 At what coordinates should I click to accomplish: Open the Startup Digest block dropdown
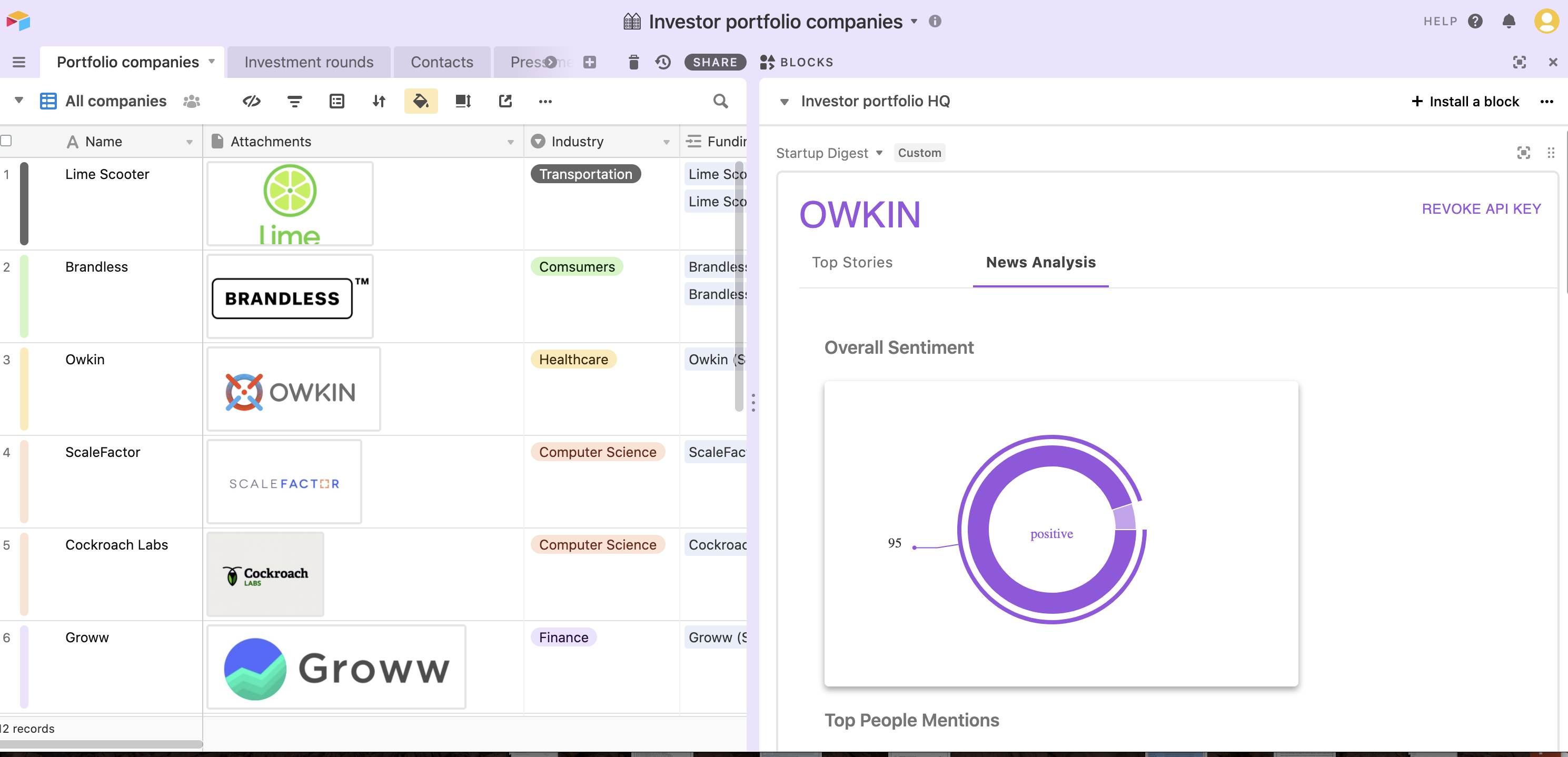pyautogui.click(x=879, y=153)
